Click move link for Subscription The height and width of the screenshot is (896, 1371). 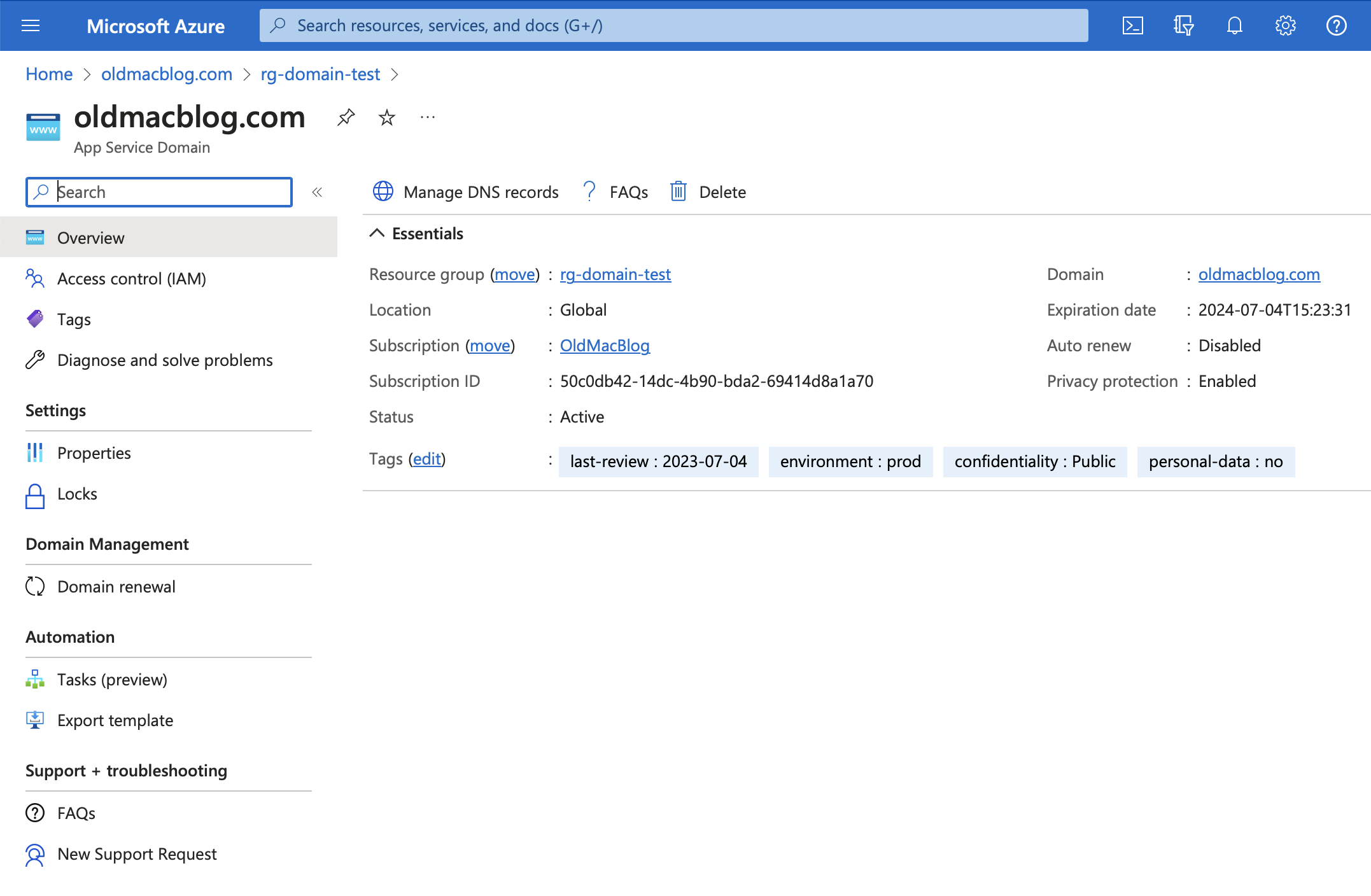pyautogui.click(x=490, y=346)
